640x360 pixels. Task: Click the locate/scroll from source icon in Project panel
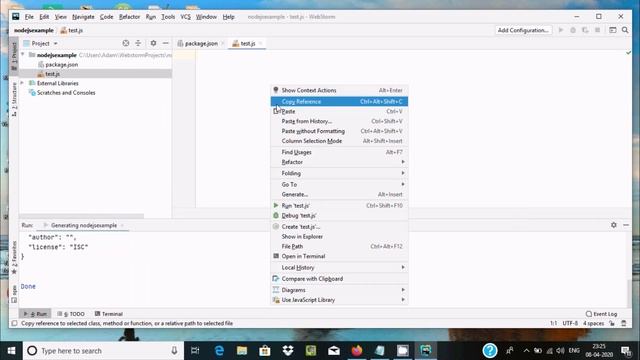click(x=126, y=43)
